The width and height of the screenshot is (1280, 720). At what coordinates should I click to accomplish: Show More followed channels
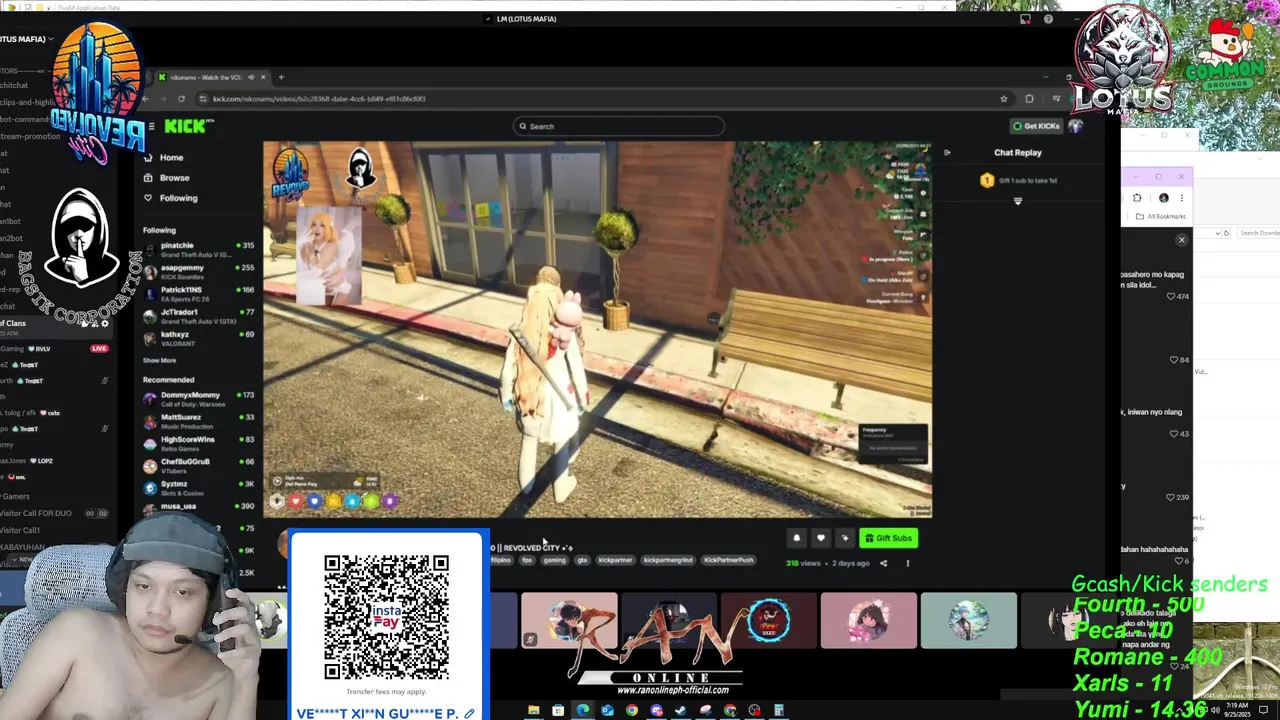pos(159,360)
